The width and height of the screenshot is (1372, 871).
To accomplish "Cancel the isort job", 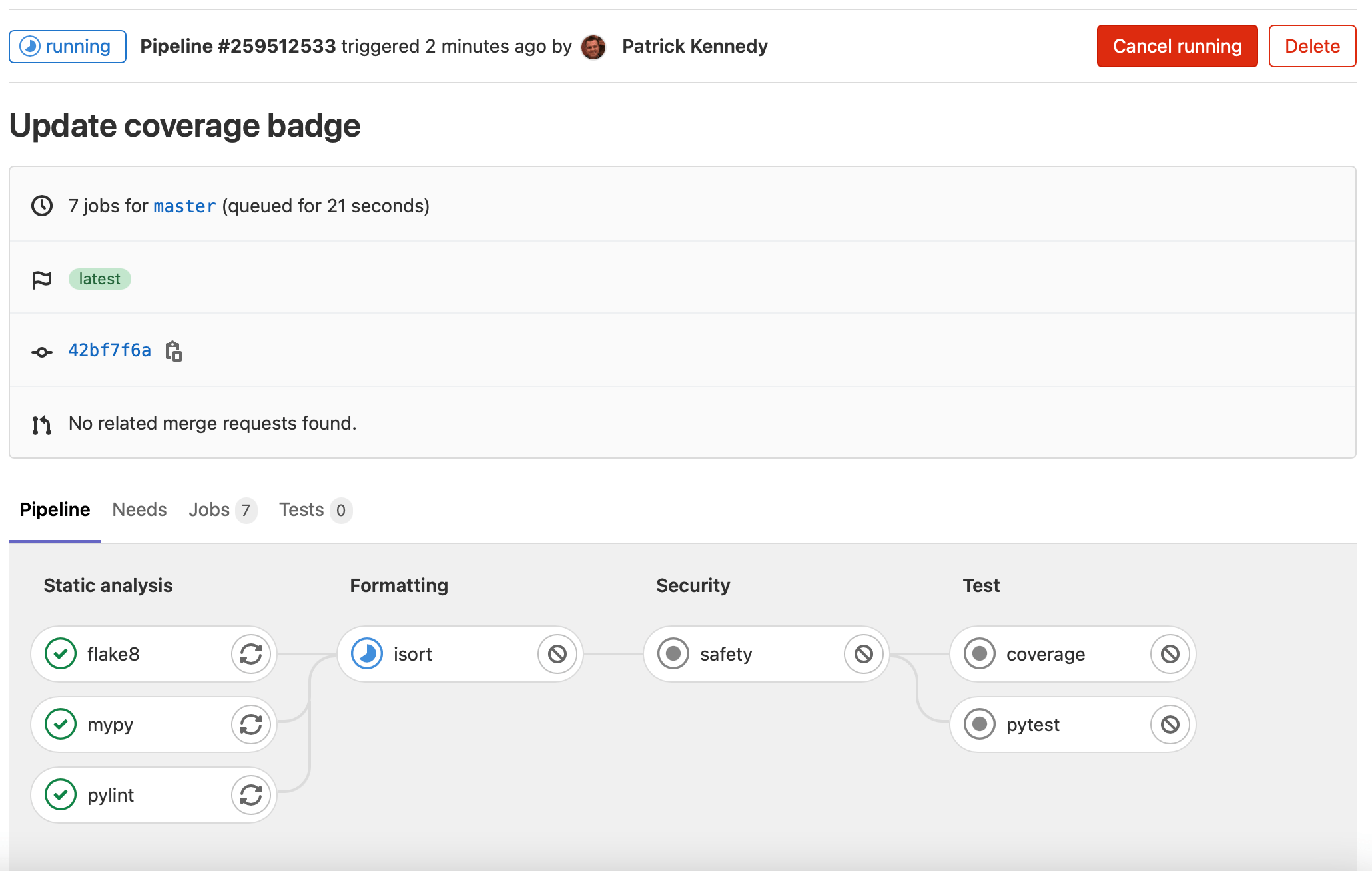I will point(557,654).
